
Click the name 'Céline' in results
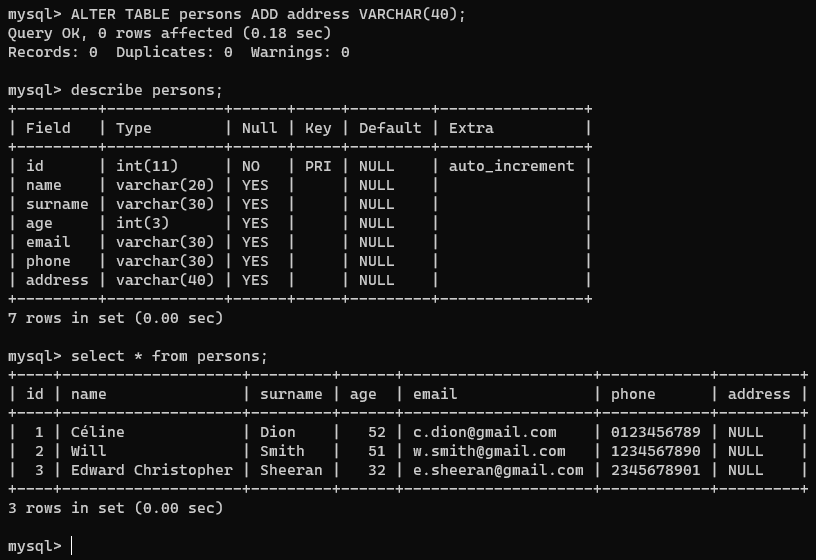click(97, 432)
